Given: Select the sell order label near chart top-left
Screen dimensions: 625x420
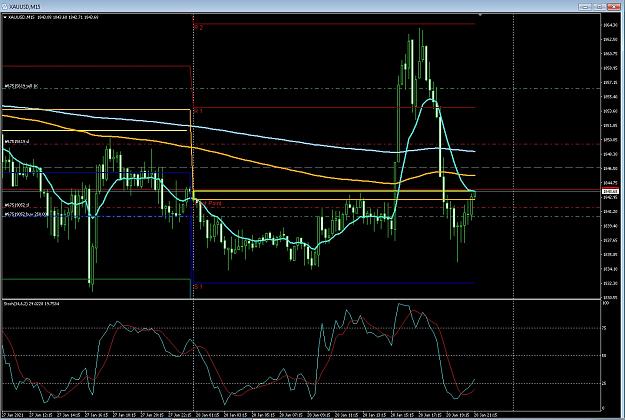Looking at the screenshot, I should pyautogui.click(x=21, y=86).
